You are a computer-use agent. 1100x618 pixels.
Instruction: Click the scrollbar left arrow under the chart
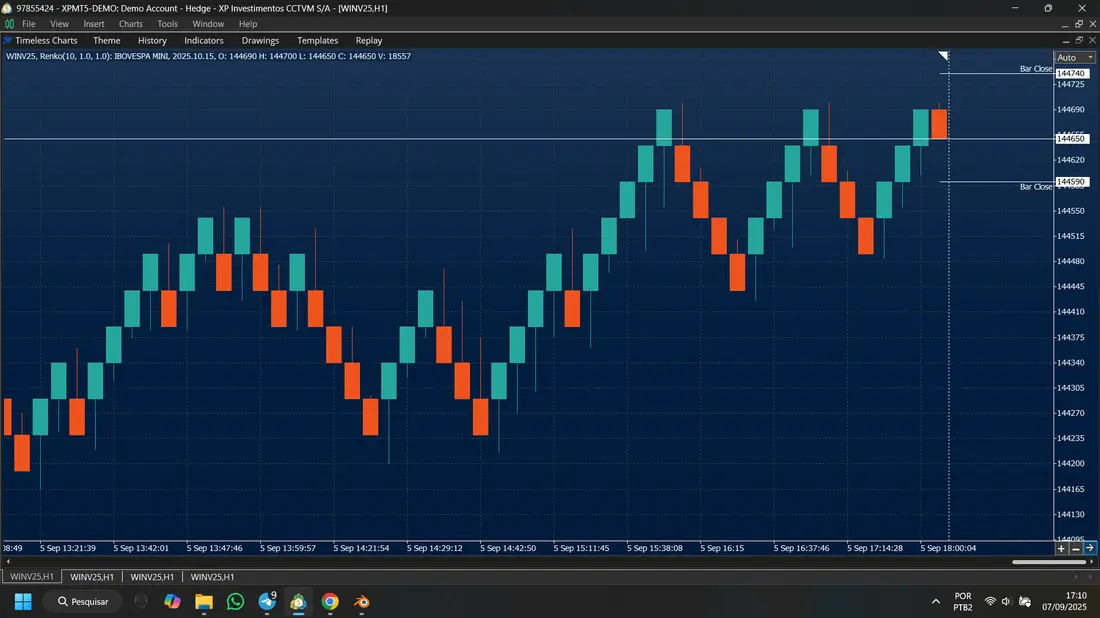point(8,562)
